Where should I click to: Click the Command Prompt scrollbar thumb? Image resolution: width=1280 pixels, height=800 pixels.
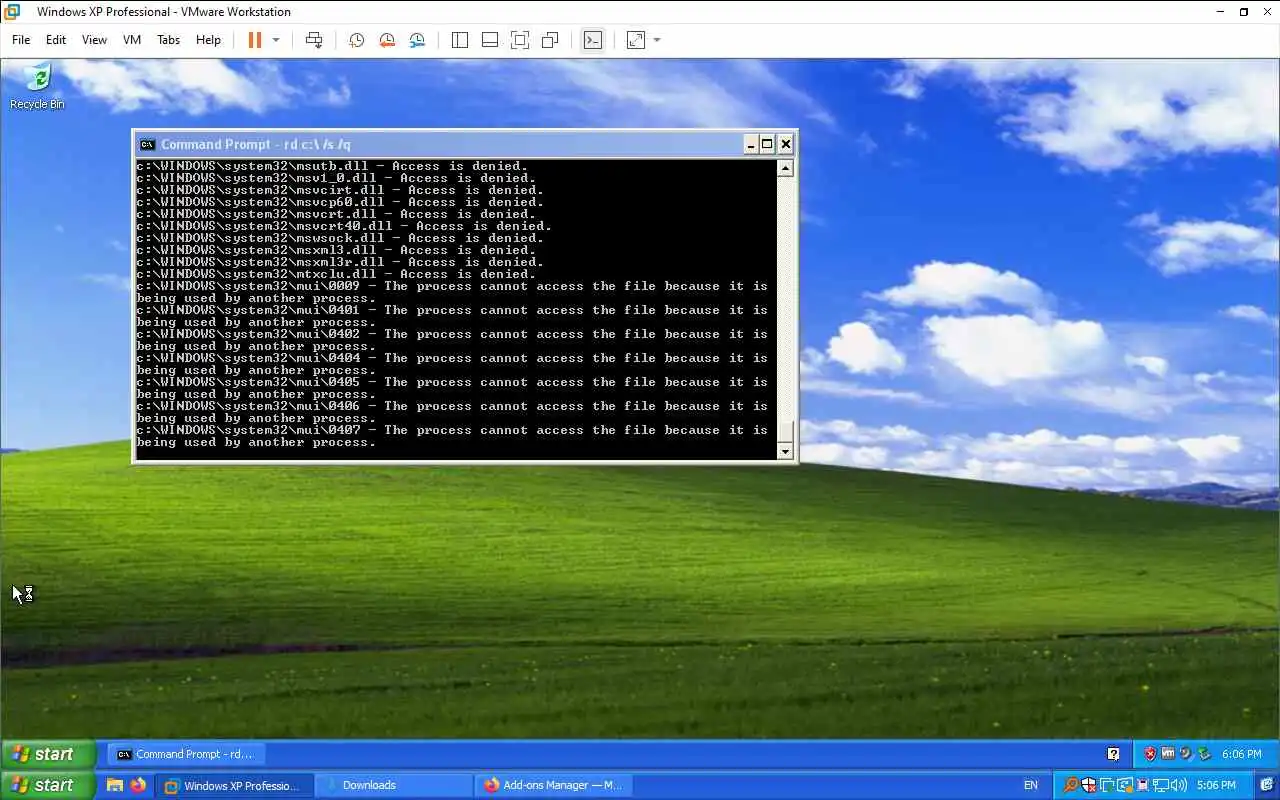tap(785, 432)
